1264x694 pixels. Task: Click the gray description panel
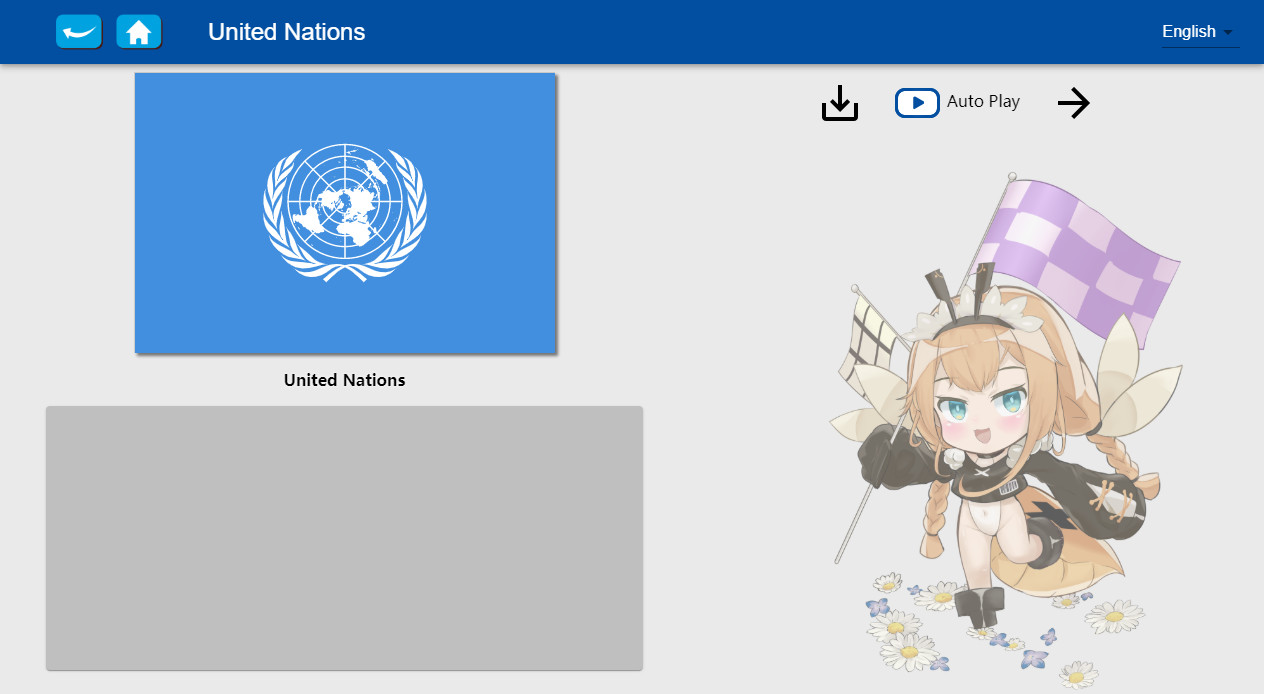click(x=343, y=537)
